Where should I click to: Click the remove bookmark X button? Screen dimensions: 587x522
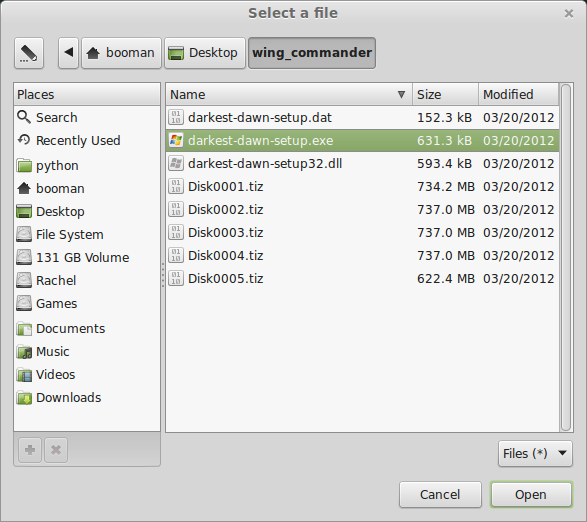click(x=56, y=450)
